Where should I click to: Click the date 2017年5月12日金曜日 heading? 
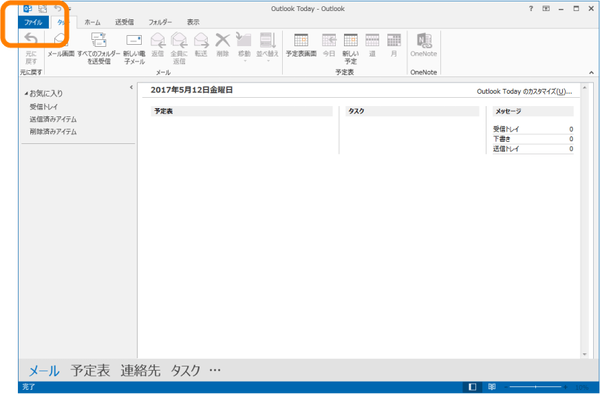[192, 90]
